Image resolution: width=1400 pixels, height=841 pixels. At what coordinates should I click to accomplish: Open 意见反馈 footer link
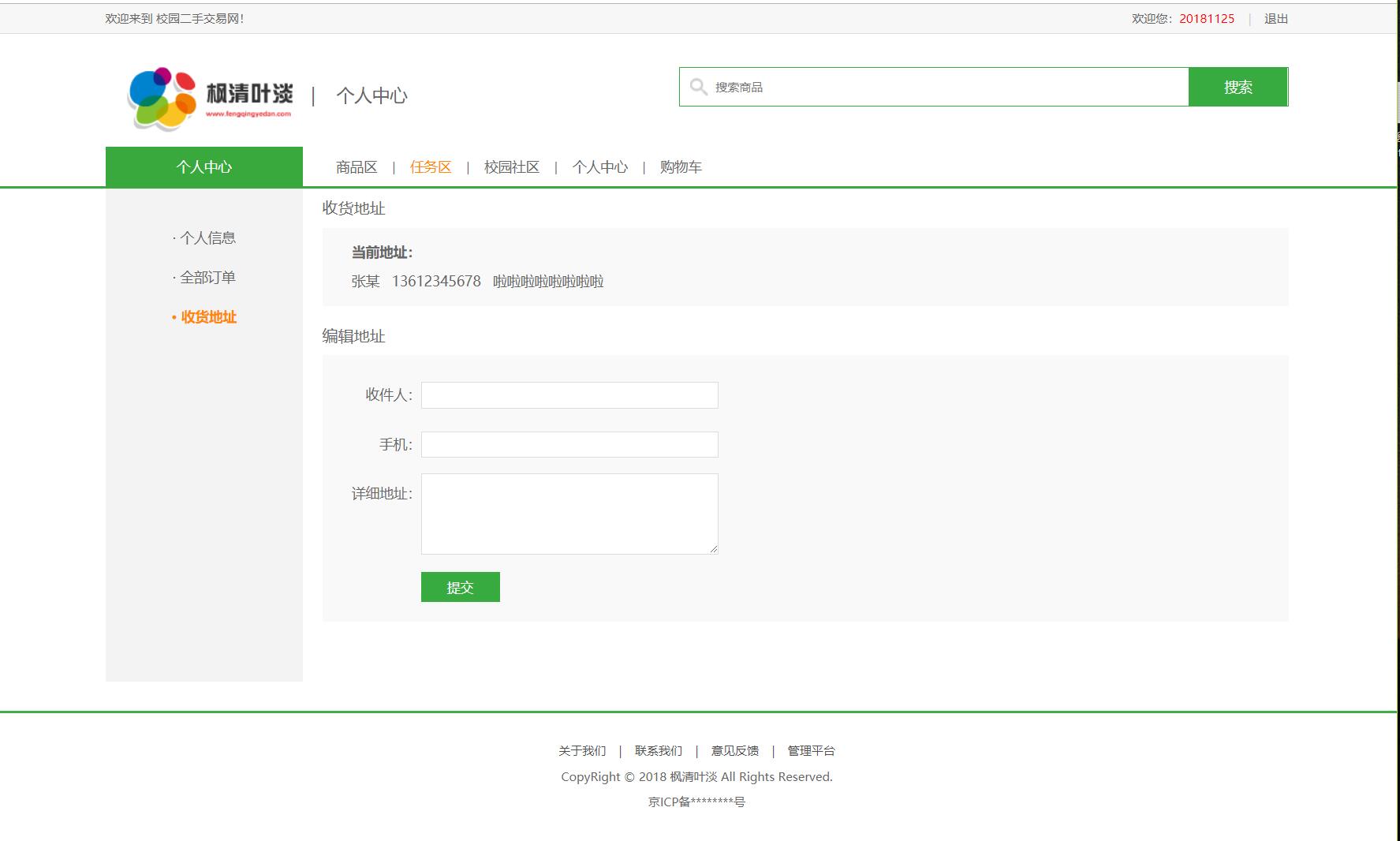[x=735, y=751]
